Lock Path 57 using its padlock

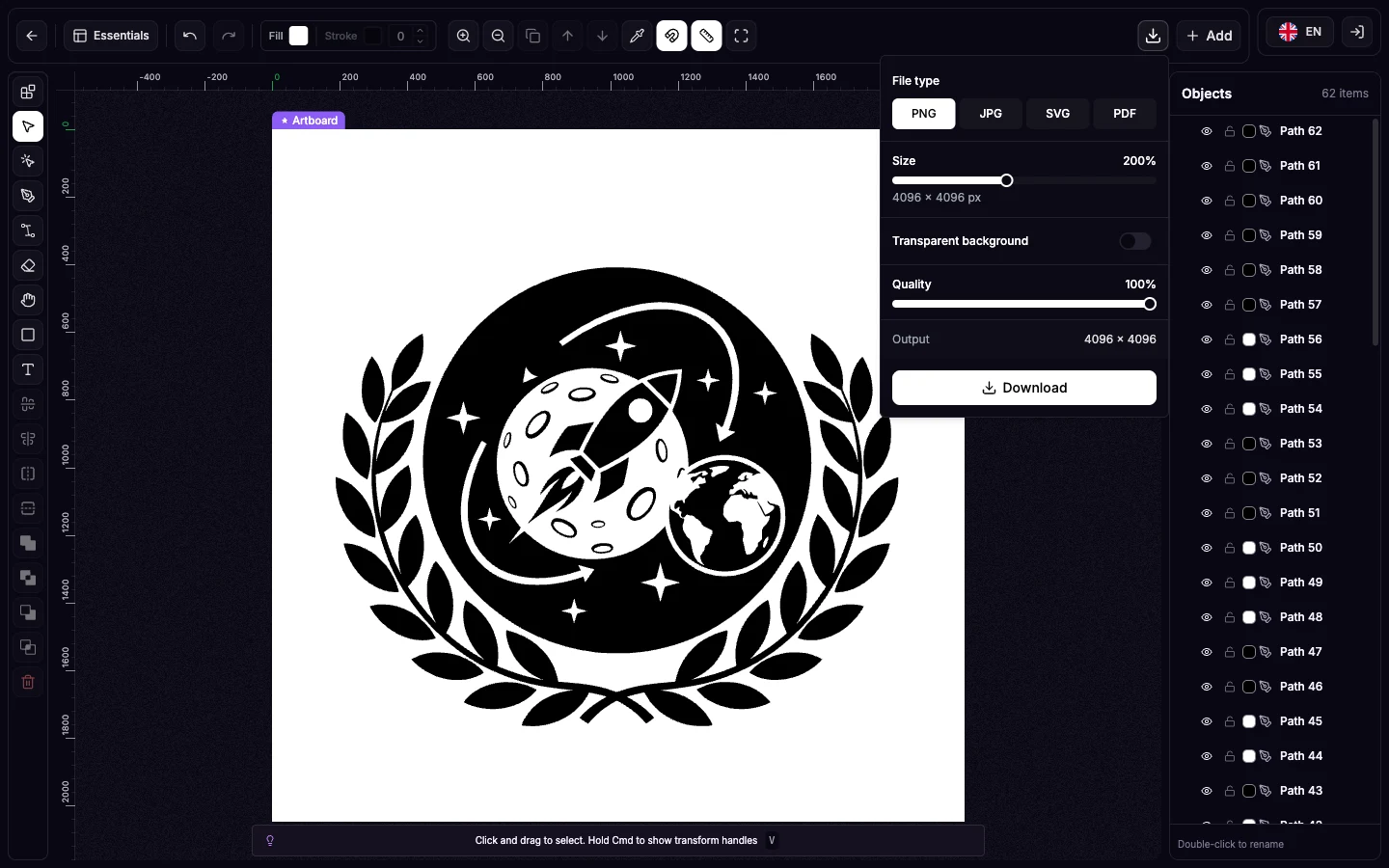pos(1230,305)
